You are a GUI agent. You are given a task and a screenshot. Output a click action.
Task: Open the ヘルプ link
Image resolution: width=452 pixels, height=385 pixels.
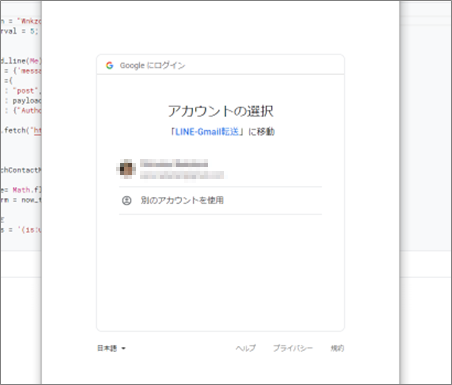(x=246, y=348)
